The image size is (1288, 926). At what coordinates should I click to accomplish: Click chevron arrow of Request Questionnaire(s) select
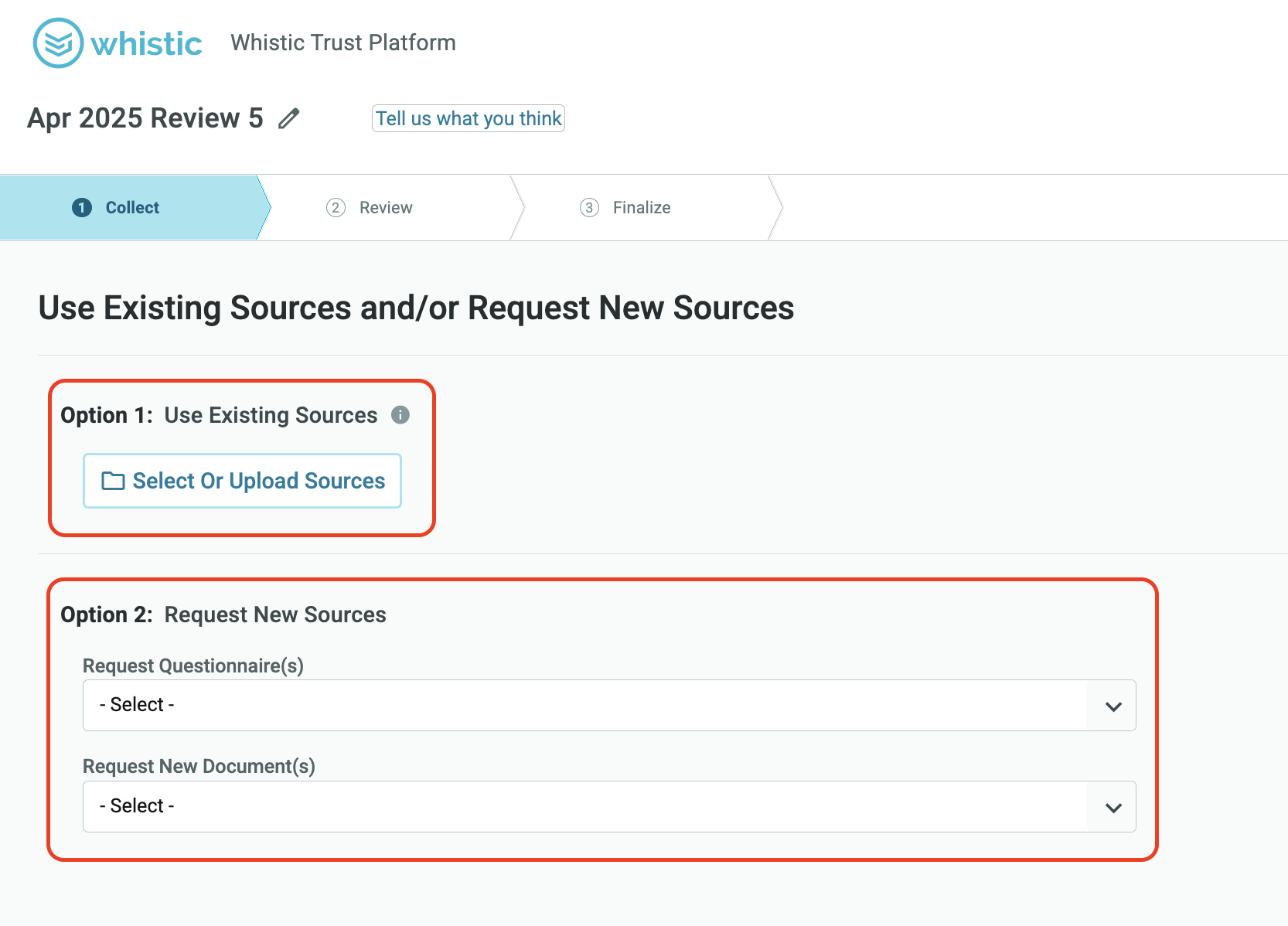1113,706
